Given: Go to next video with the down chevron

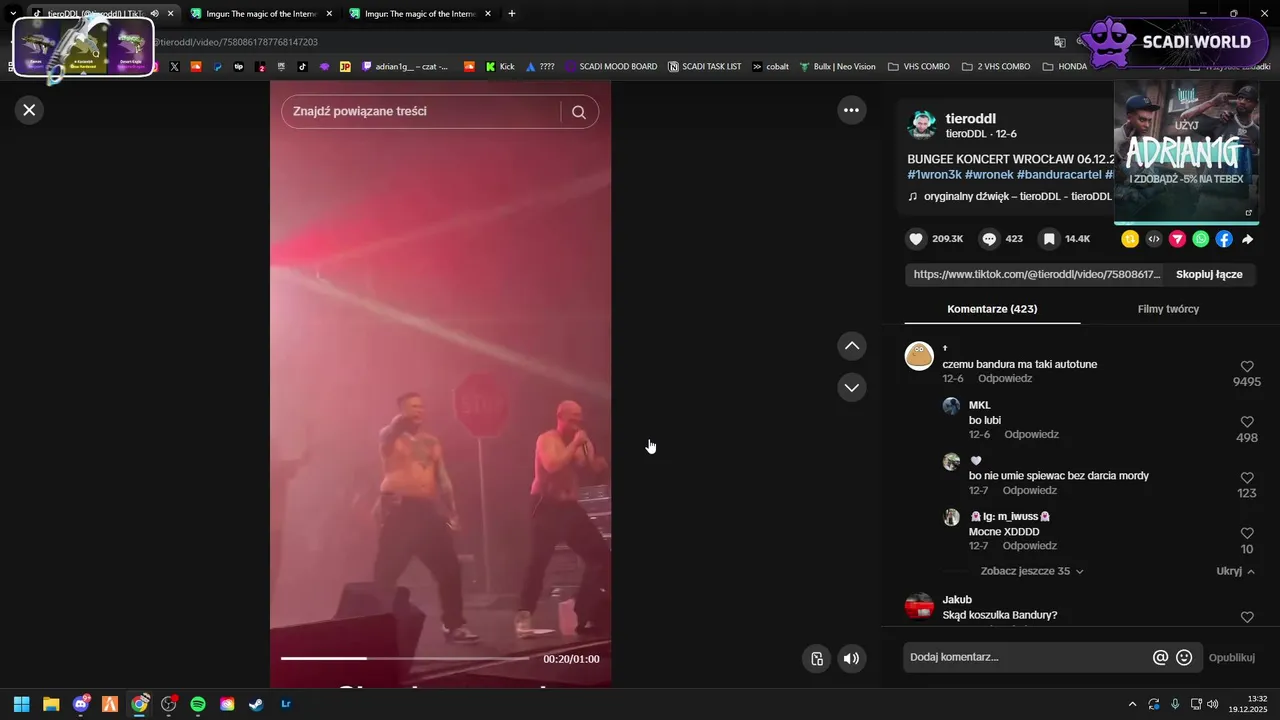Looking at the screenshot, I should pos(851,387).
